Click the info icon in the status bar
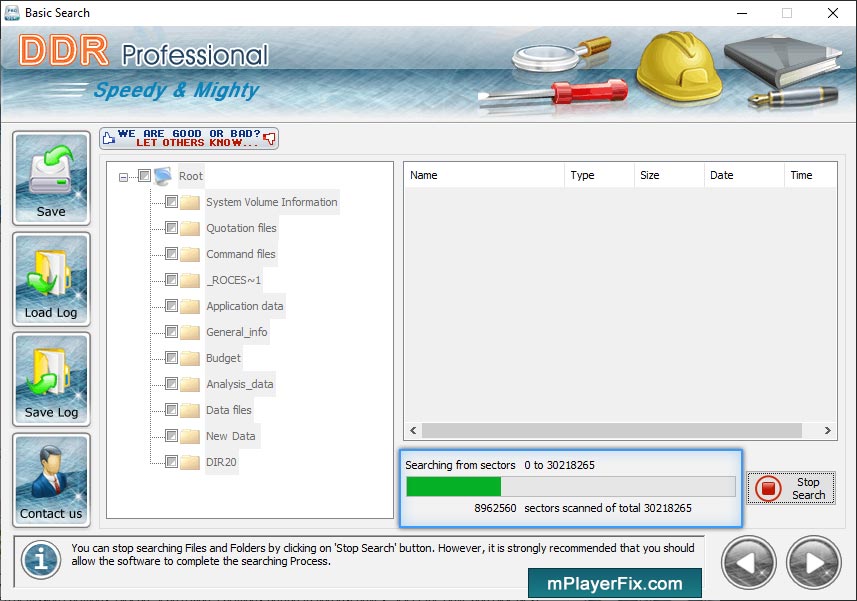This screenshot has width=857, height=601. (41, 560)
